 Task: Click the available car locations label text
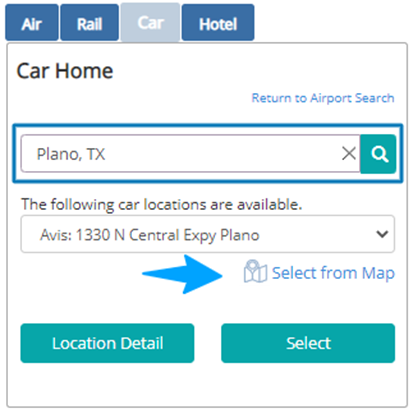(x=162, y=204)
